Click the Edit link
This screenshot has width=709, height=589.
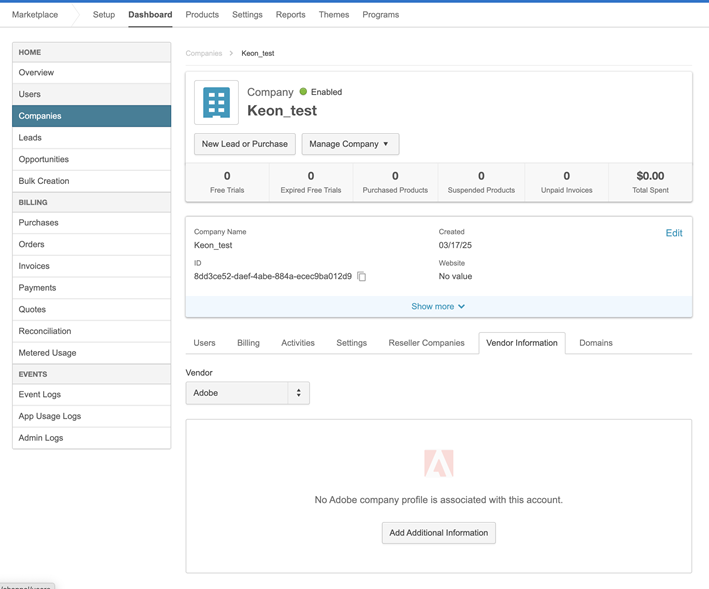(x=673, y=233)
